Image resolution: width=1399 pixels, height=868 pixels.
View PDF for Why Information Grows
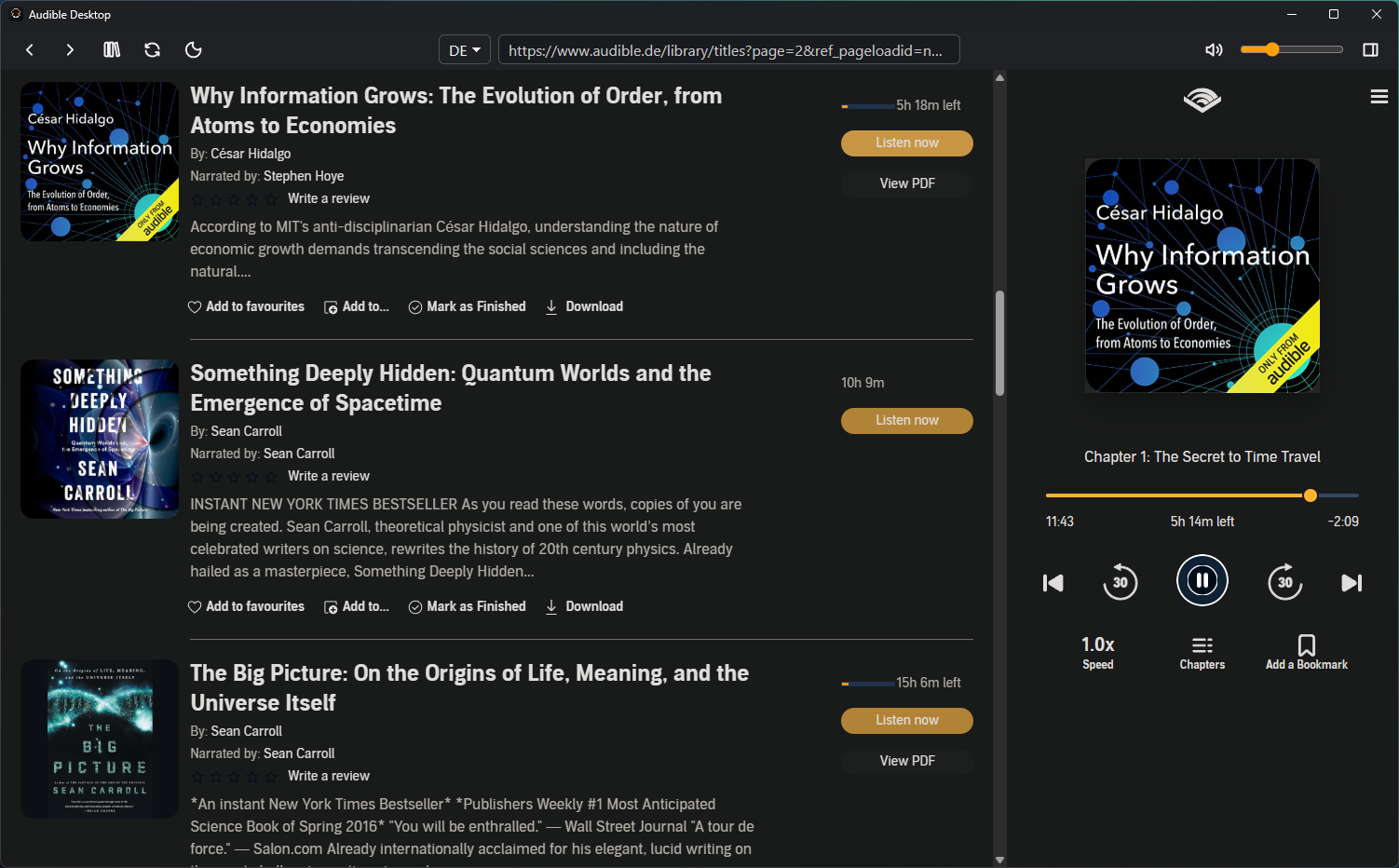click(x=906, y=183)
